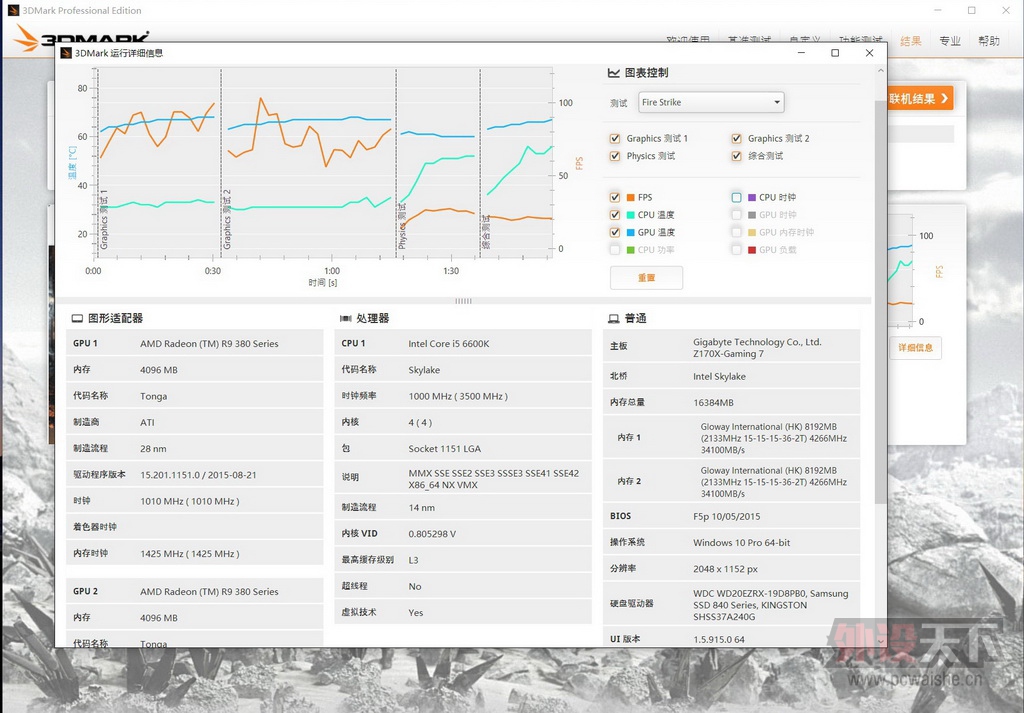
Task: Maximize the 运行详细信息 window
Action: [x=835, y=53]
